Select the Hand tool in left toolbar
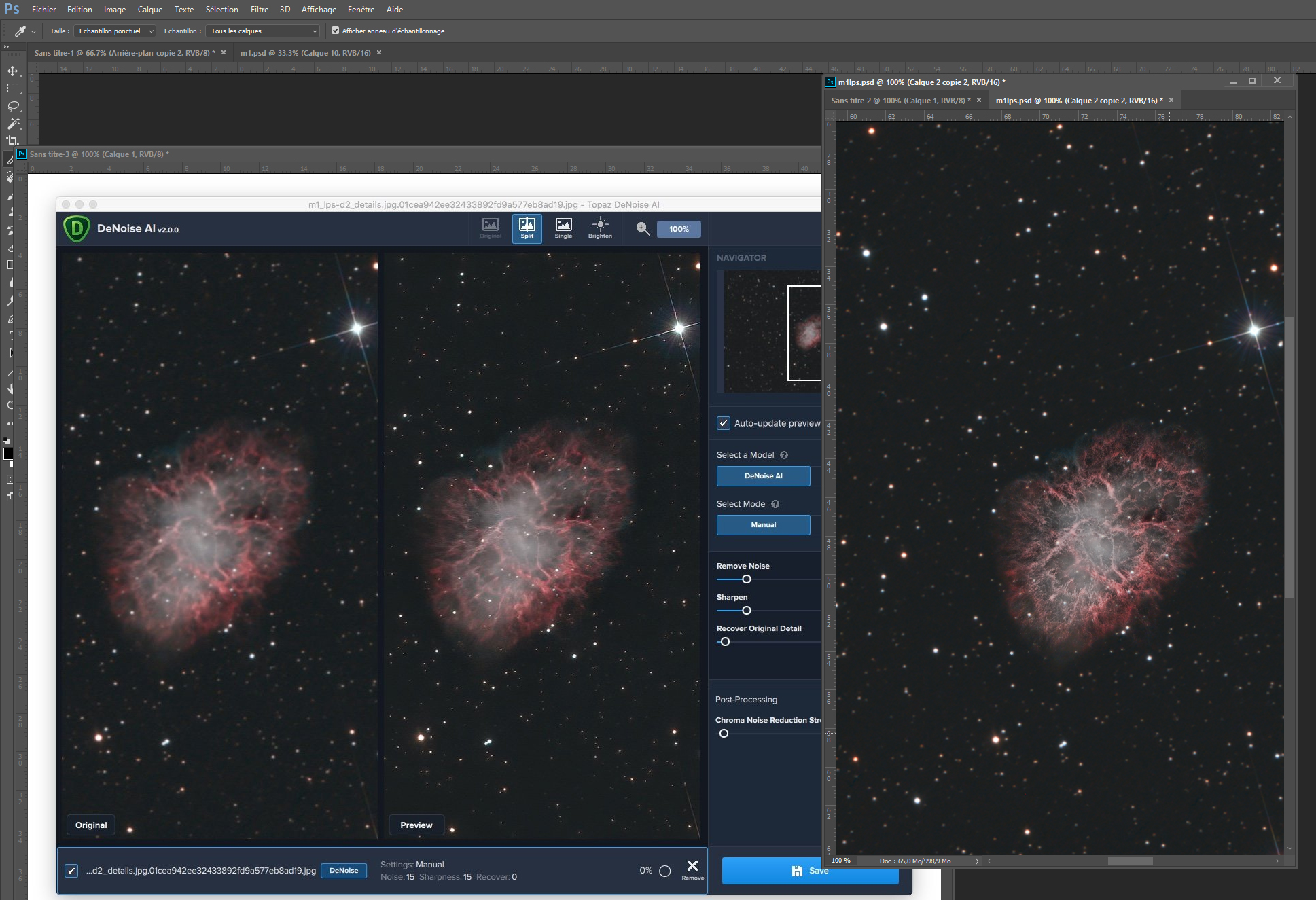The width and height of the screenshot is (1316, 900). click(x=10, y=389)
